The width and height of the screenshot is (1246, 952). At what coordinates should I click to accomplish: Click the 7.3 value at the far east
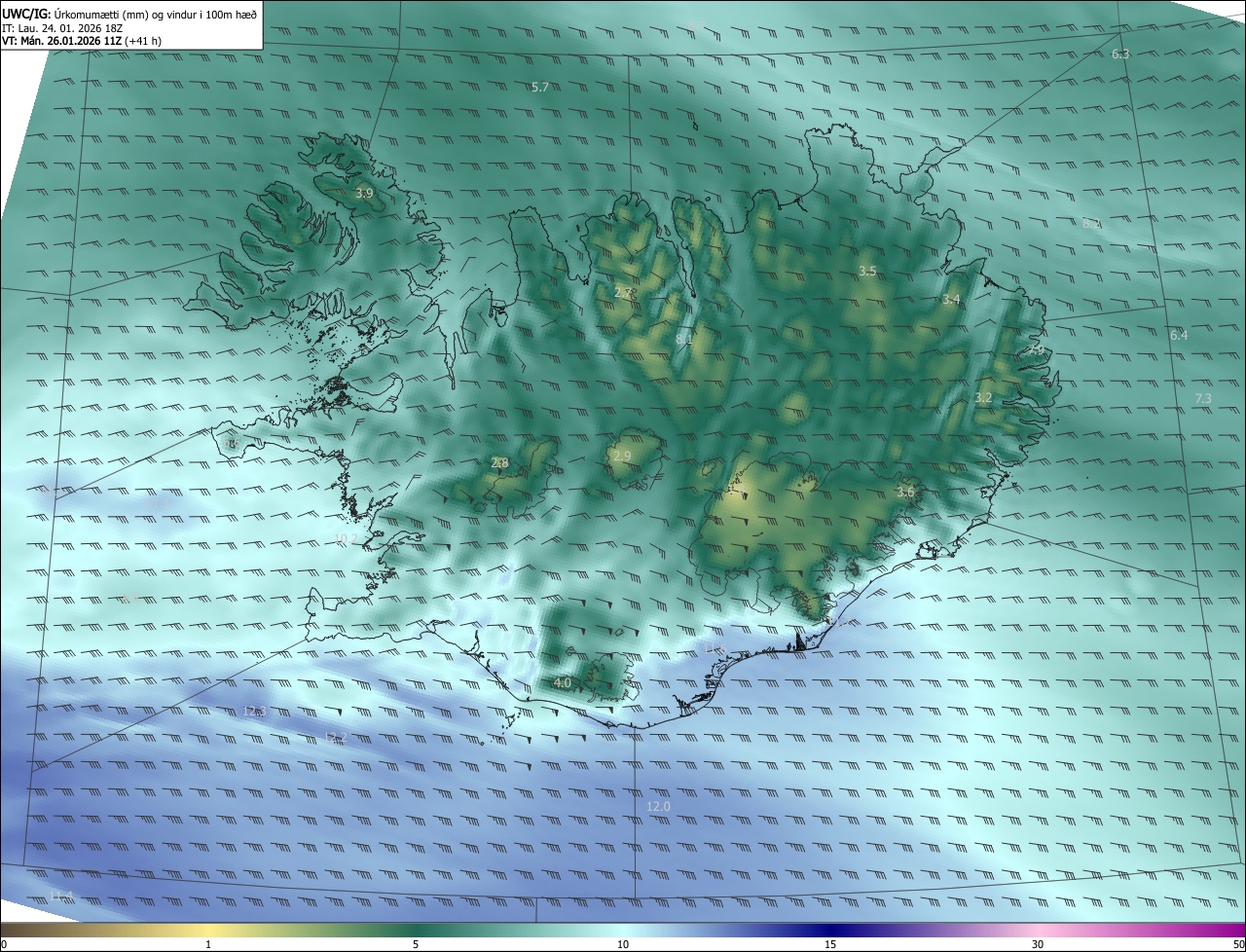(x=1202, y=399)
